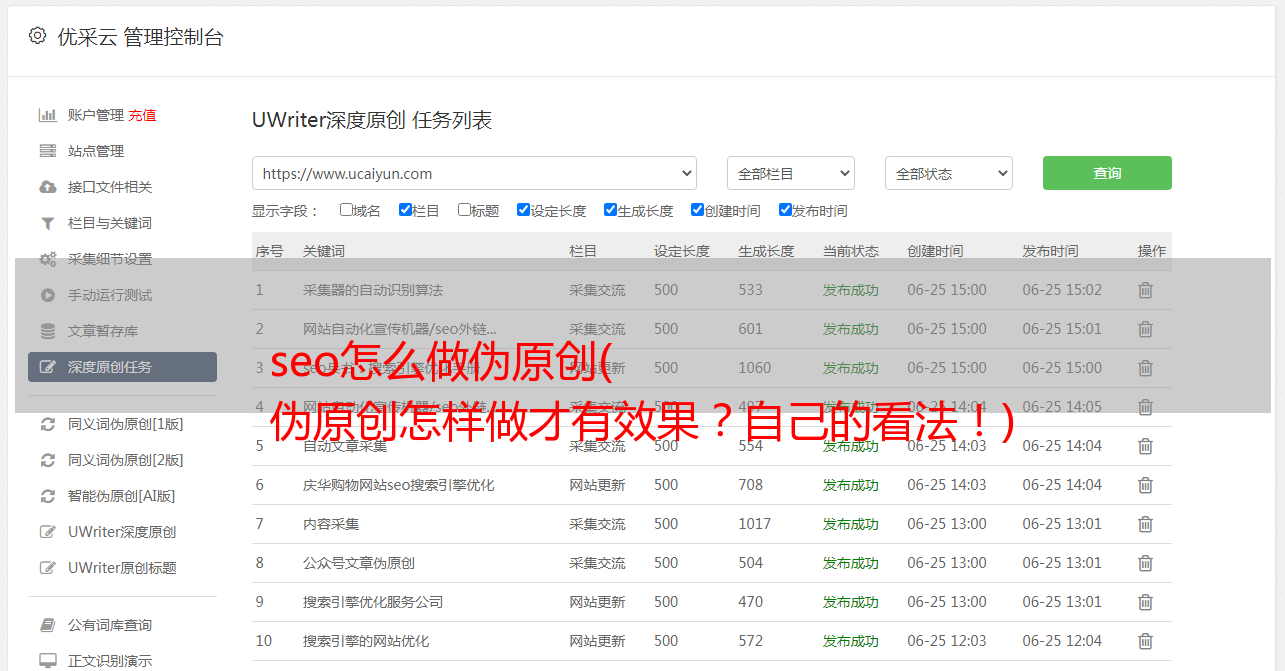Click the 发布时间 column header
This screenshot has height=671, width=1285.
click(x=1050, y=251)
